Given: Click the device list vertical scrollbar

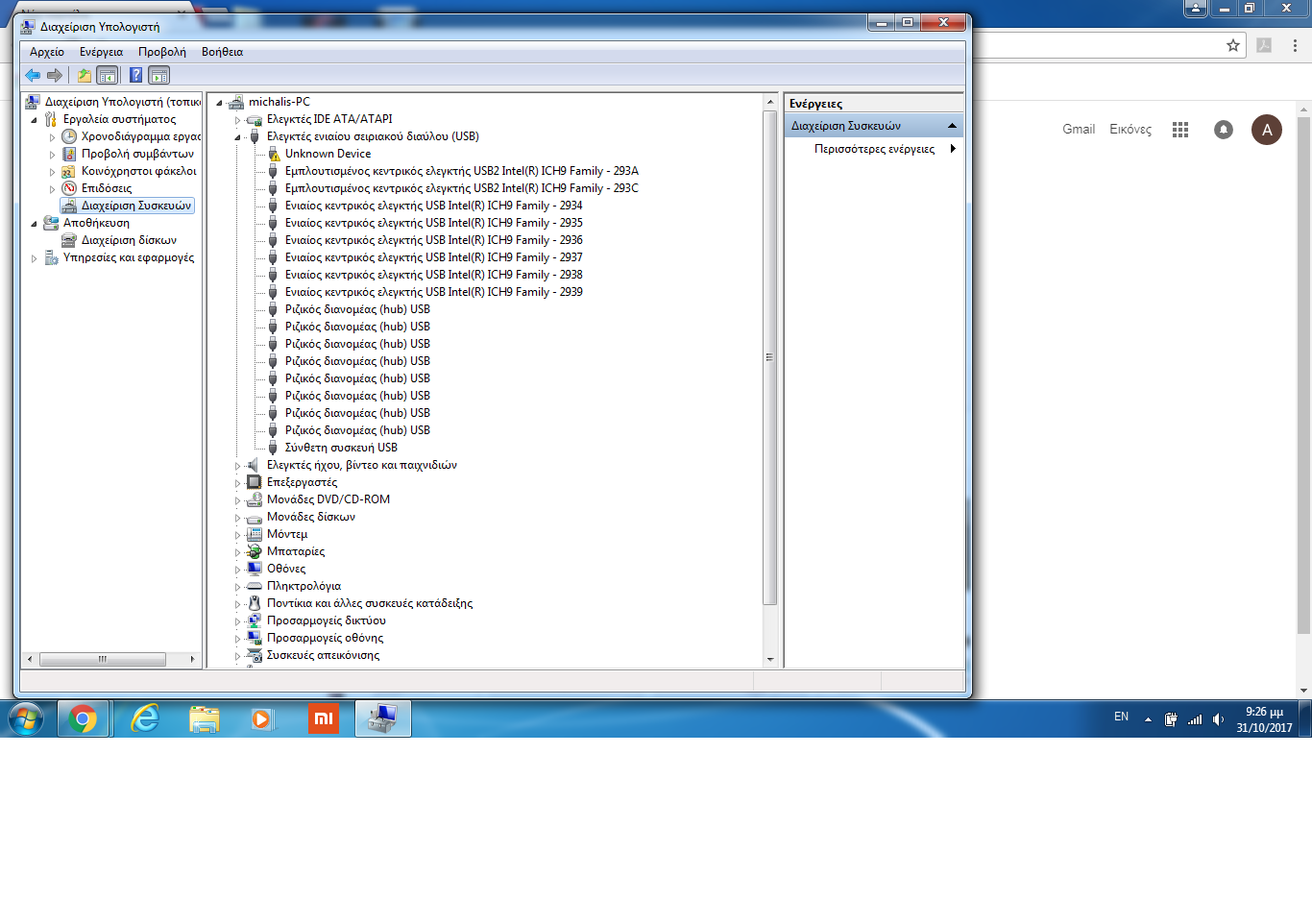Looking at the screenshot, I should [x=769, y=357].
